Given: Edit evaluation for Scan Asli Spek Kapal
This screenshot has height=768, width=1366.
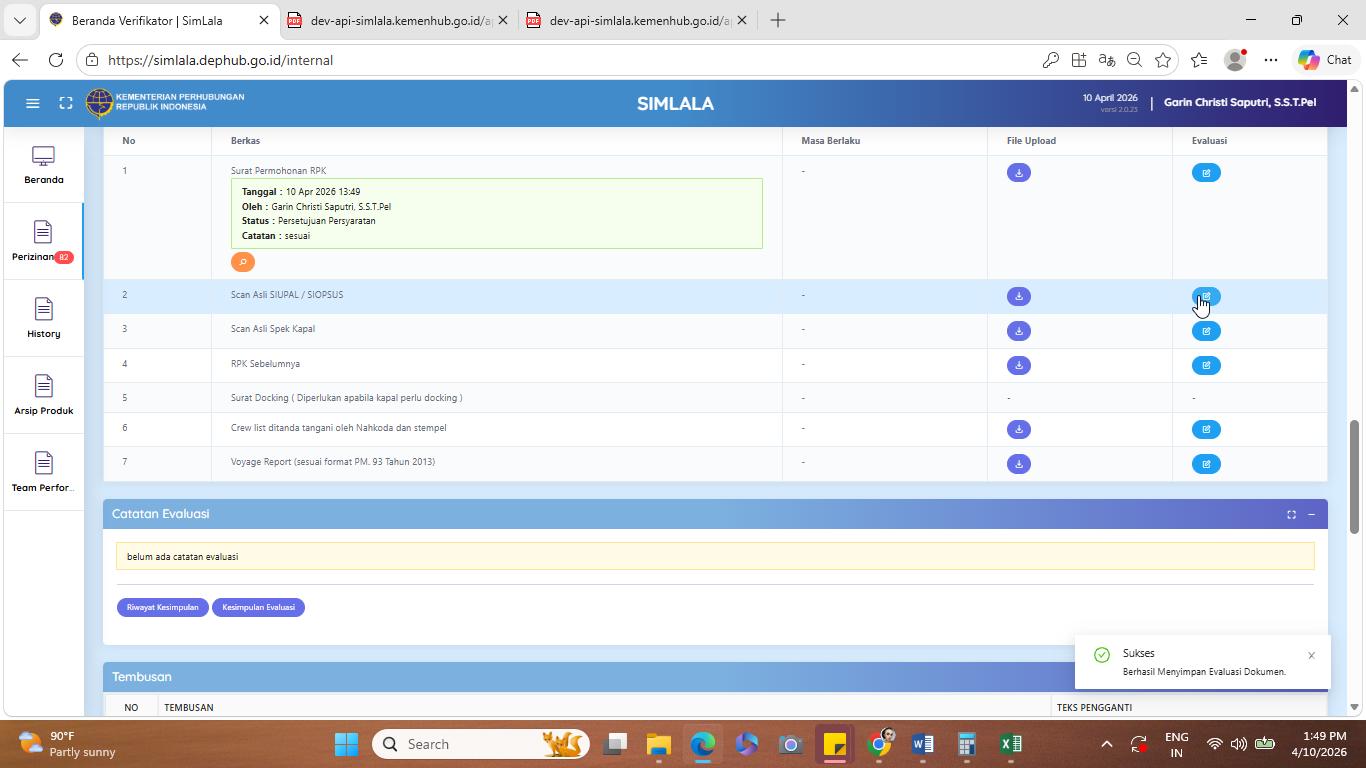Looking at the screenshot, I should click(x=1206, y=331).
